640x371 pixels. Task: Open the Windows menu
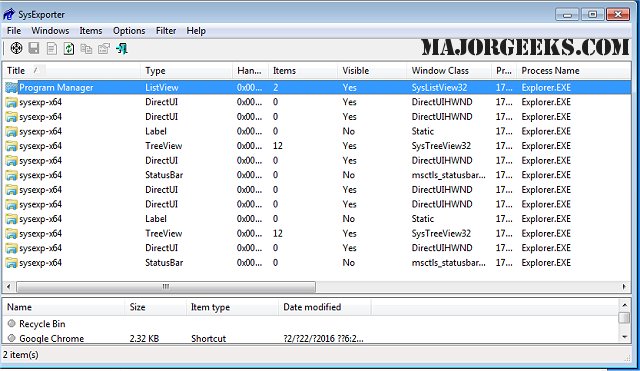click(50, 31)
